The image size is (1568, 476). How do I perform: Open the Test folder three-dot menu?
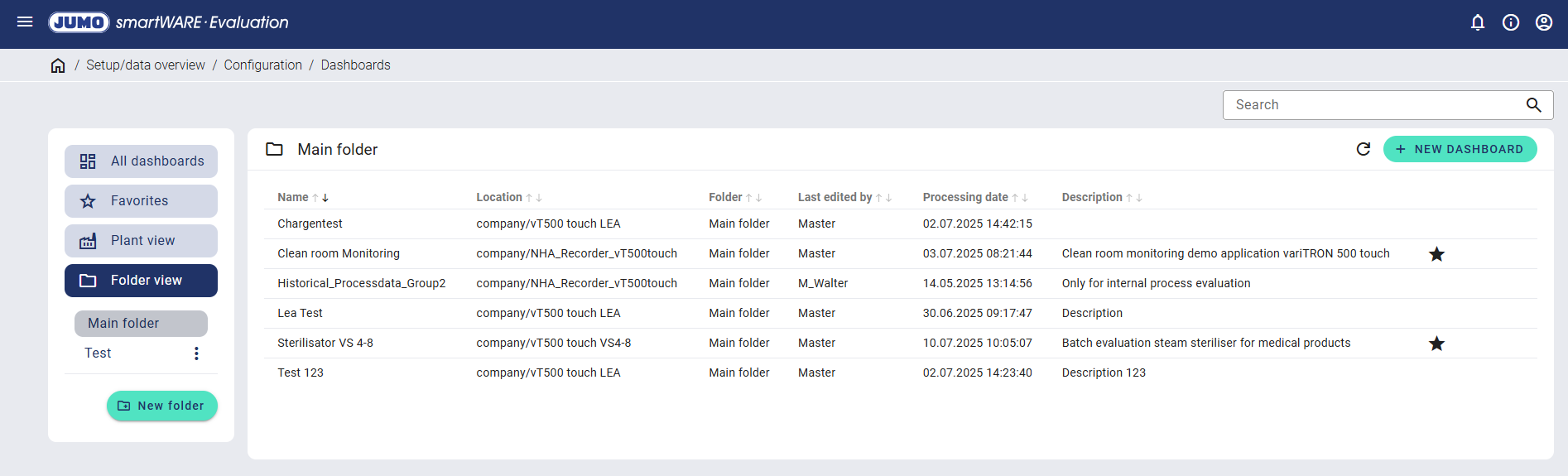(196, 353)
